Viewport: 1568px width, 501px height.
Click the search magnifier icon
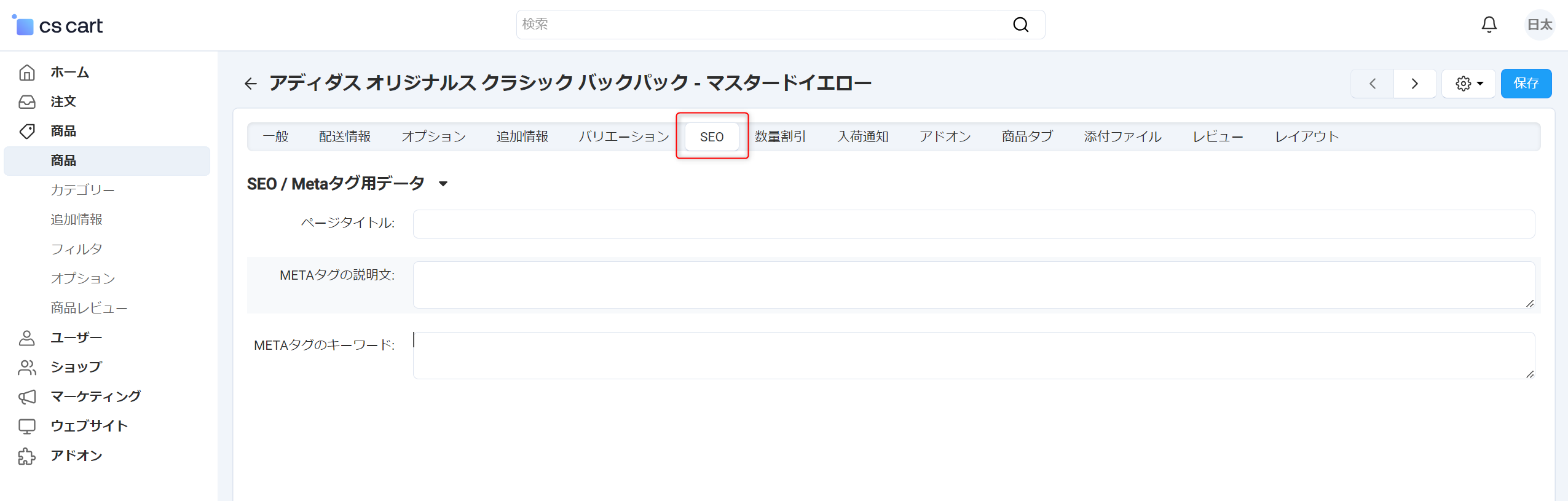(1020, 25)
